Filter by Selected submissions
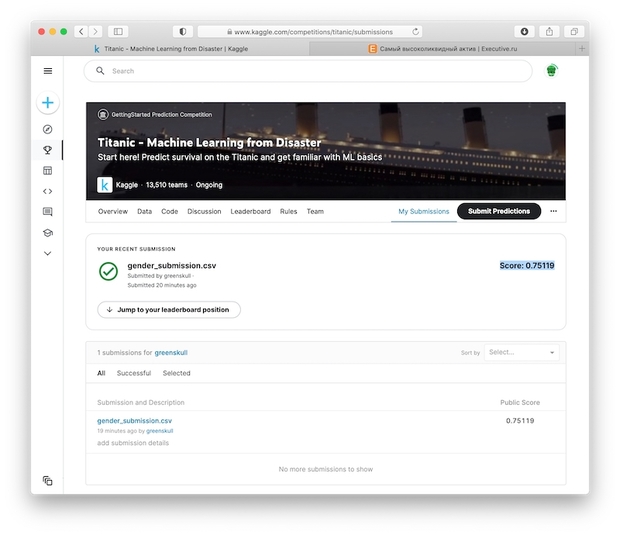The width and height of the screenshot is (620, 535). click(176, 373)
